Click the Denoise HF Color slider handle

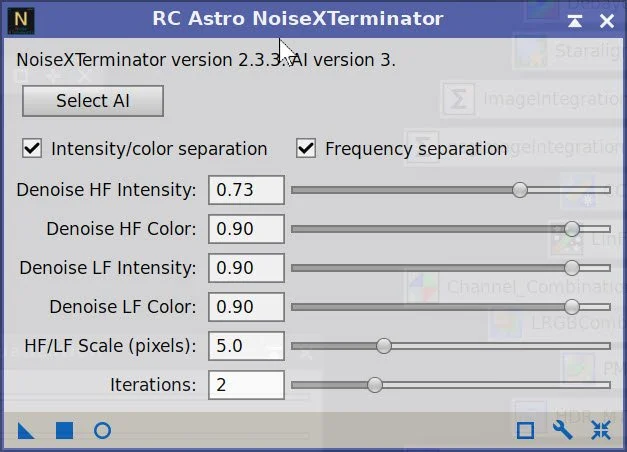[572, 229]
